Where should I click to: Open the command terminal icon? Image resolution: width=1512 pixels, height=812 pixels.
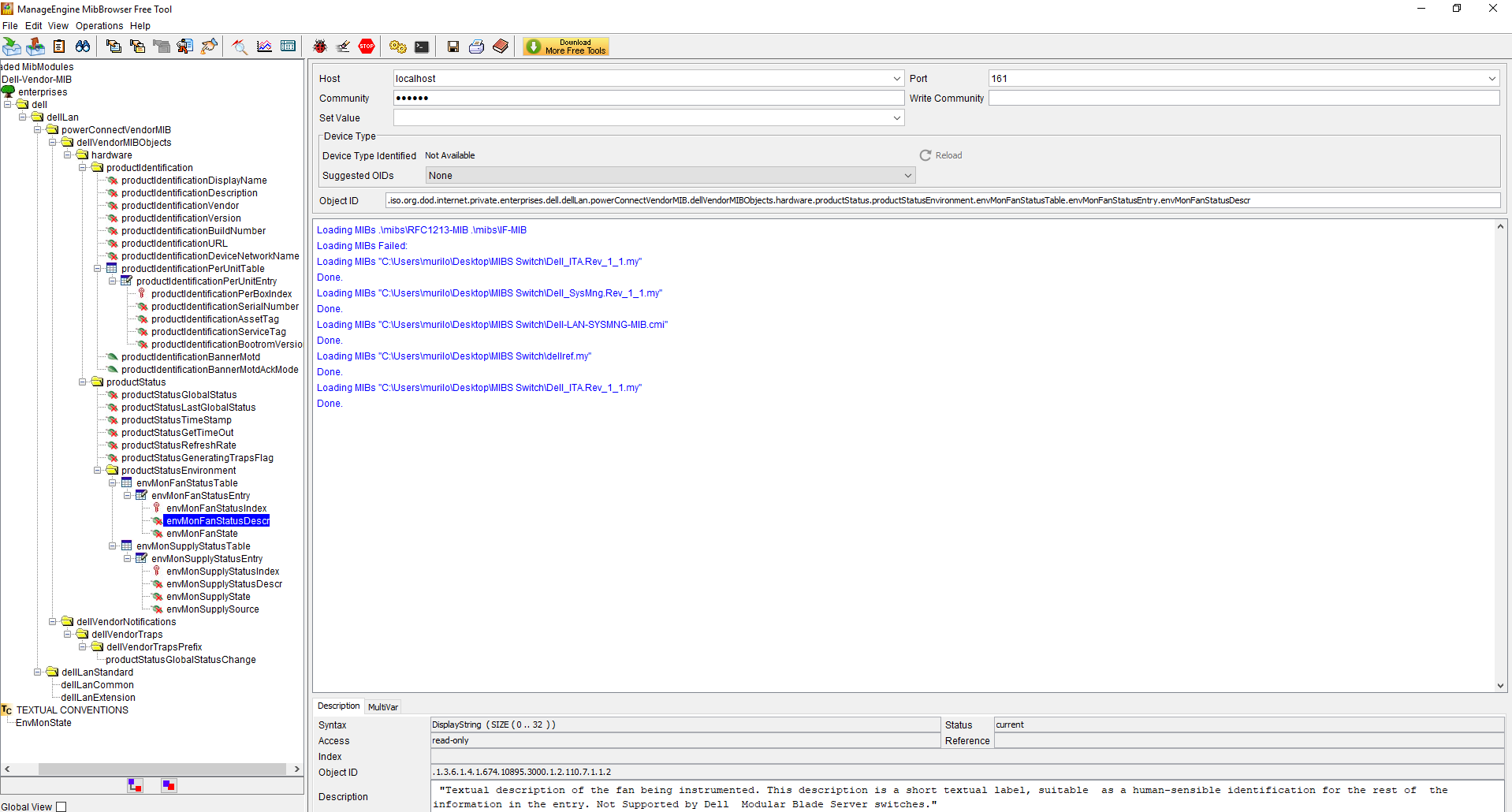tap(422, 47)
